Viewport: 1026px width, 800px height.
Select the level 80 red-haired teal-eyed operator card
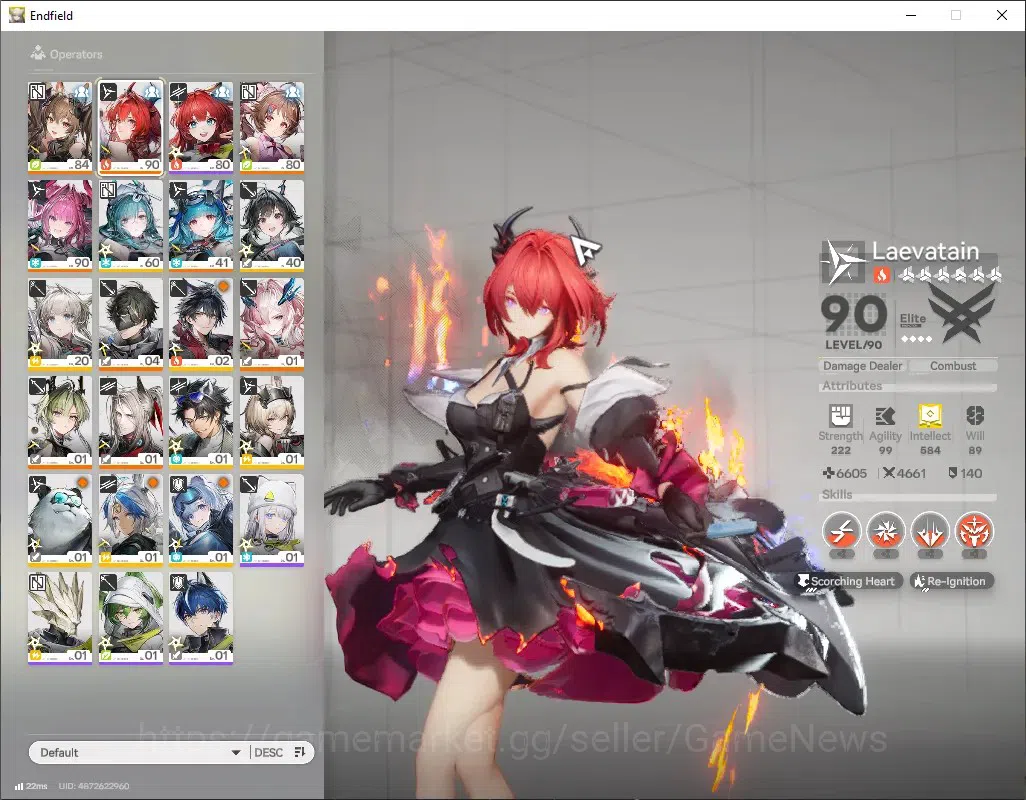click(201, 127)
